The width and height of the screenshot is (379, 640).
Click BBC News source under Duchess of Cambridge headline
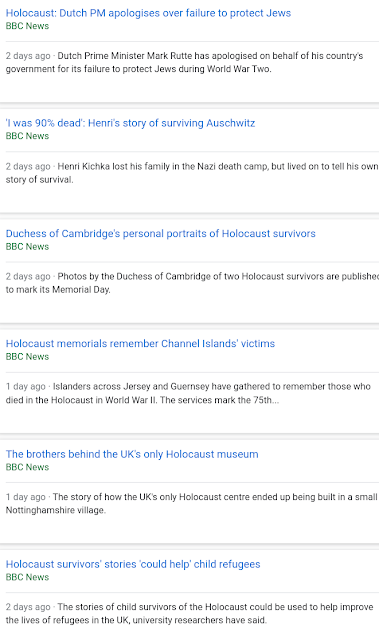point(27,247)
